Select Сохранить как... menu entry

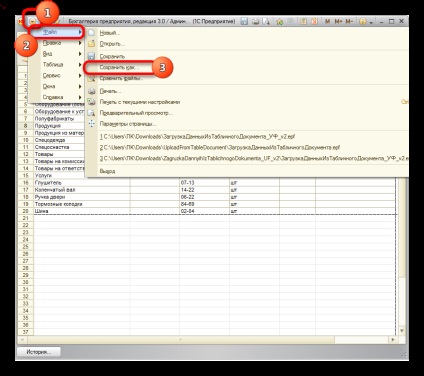tap(119, 67)
